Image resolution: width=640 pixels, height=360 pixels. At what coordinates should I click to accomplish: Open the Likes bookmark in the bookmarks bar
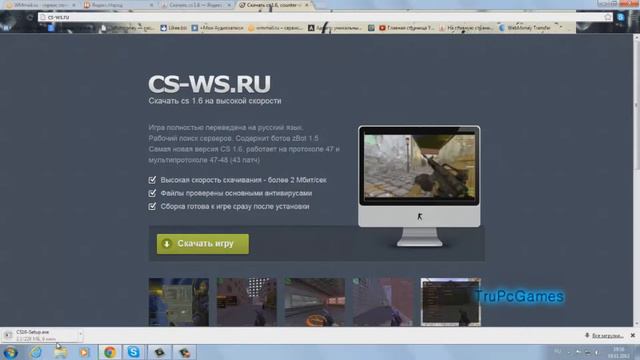173,28
